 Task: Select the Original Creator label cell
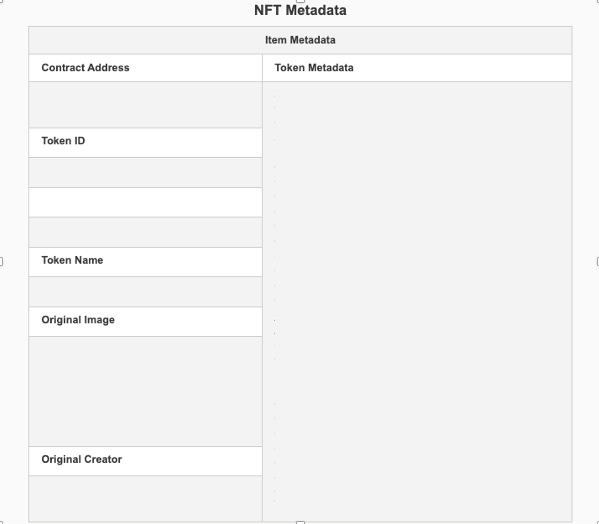pos(146,461)
